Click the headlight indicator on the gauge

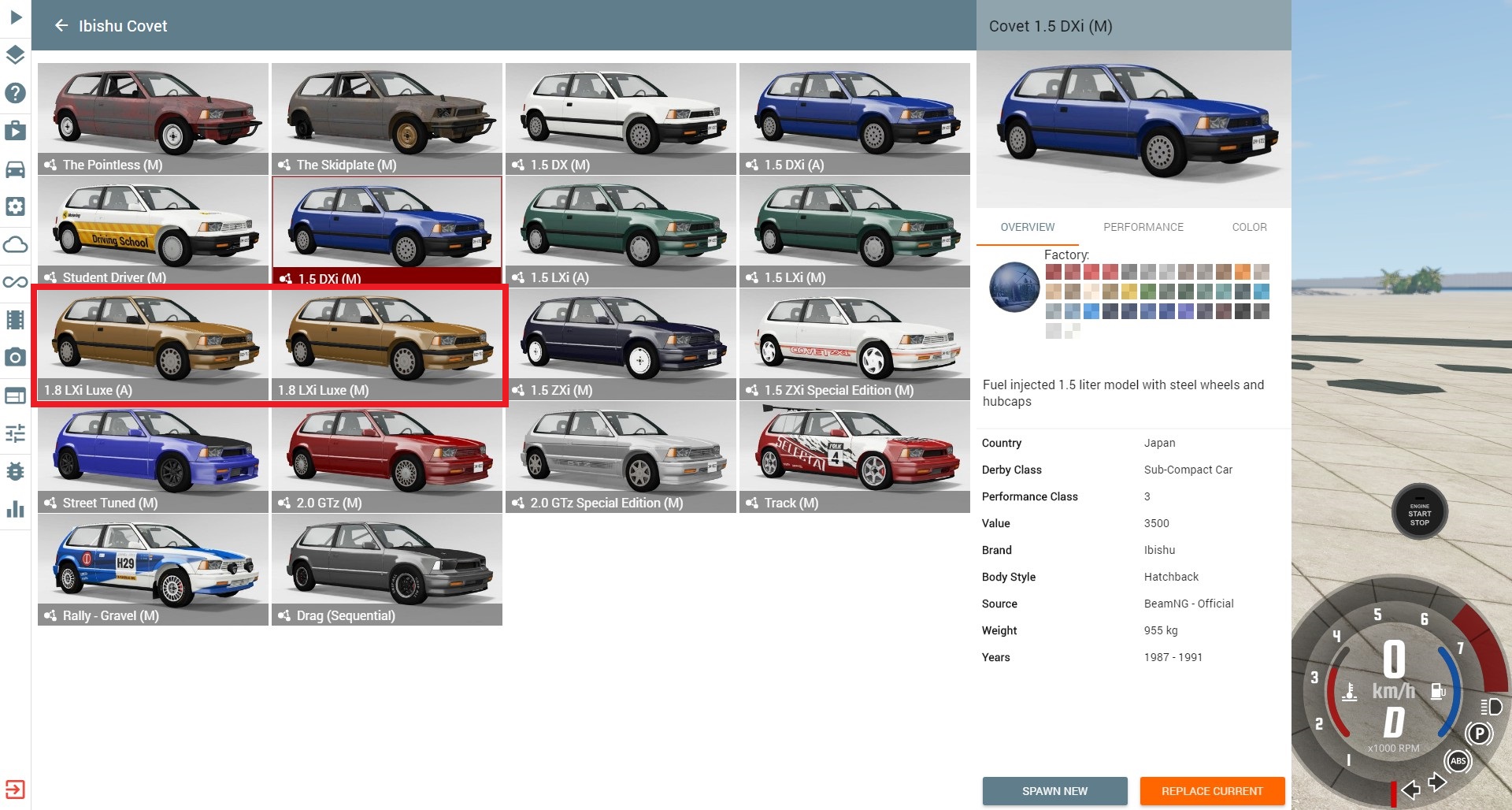pos(1492,706)
